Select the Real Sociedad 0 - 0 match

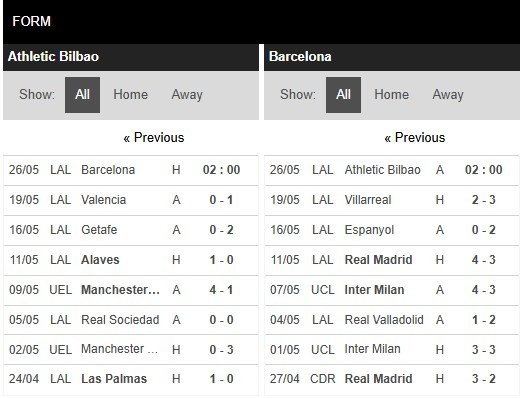pyautogui.click(x=131, y=320)
